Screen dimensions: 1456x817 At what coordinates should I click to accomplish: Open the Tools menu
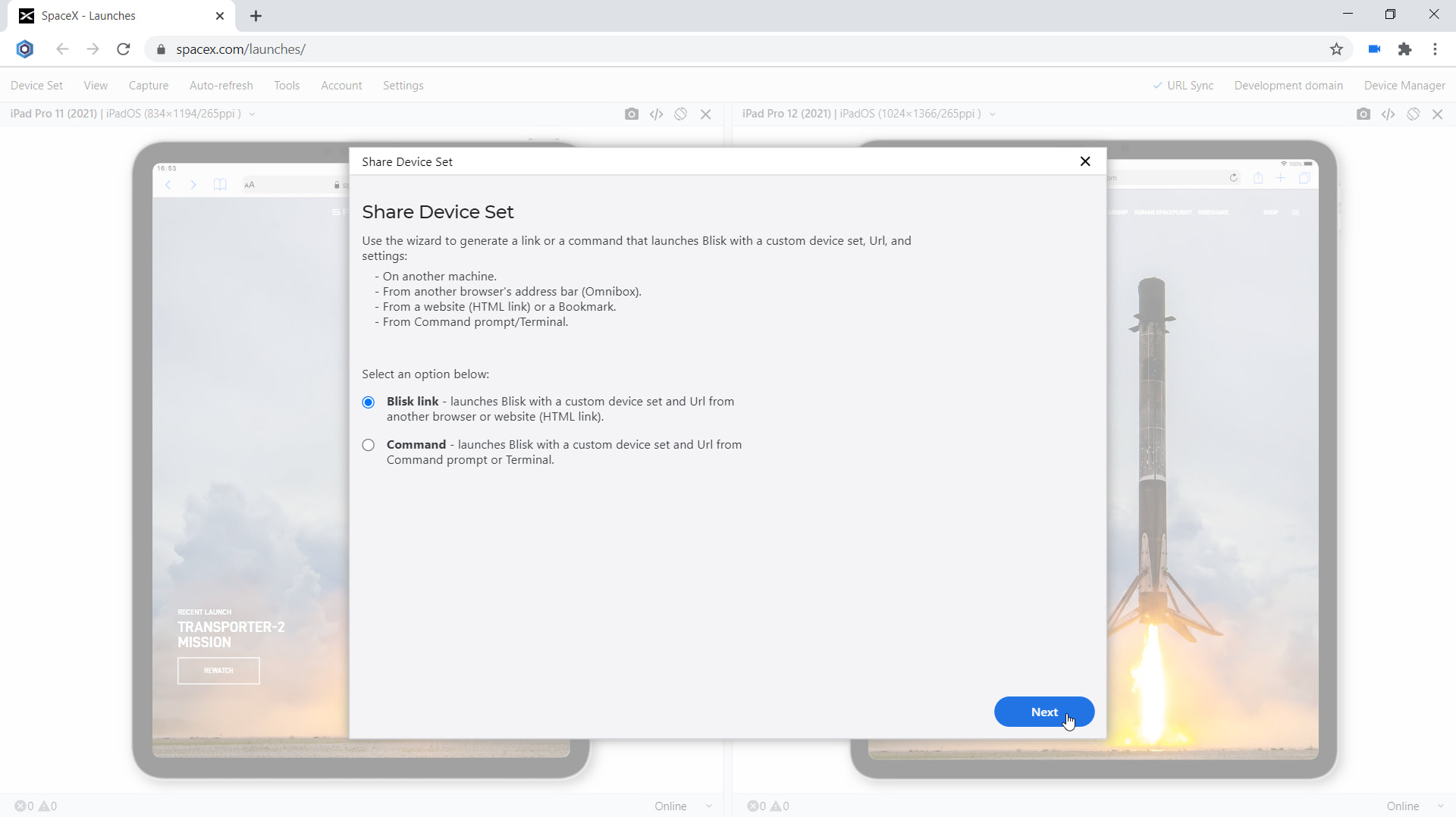pyautogui.click(x=287, y=85)
